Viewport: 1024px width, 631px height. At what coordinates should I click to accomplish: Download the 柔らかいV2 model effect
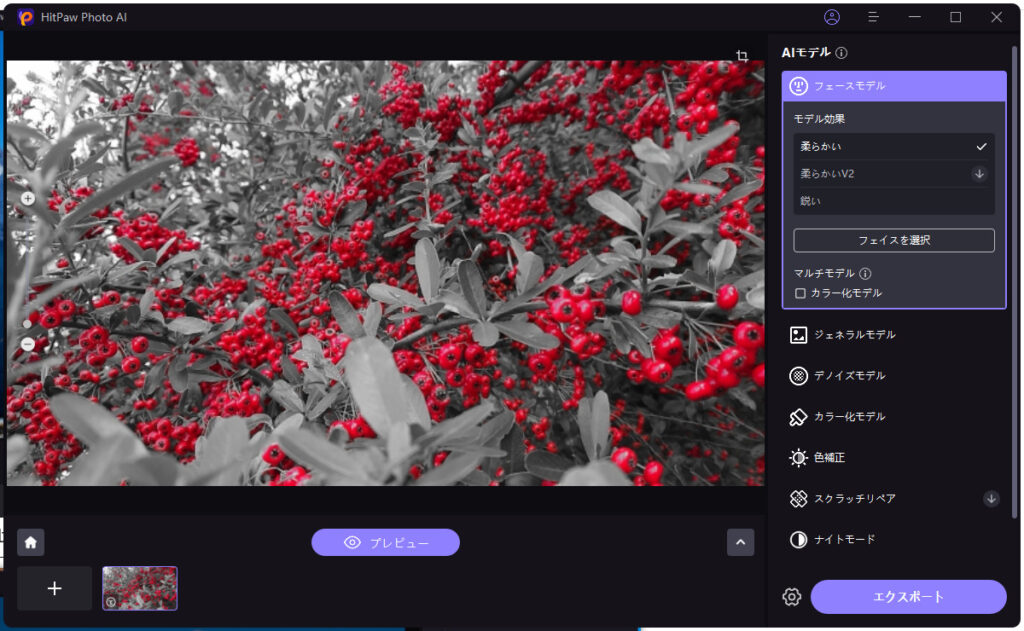coord(980,174)
